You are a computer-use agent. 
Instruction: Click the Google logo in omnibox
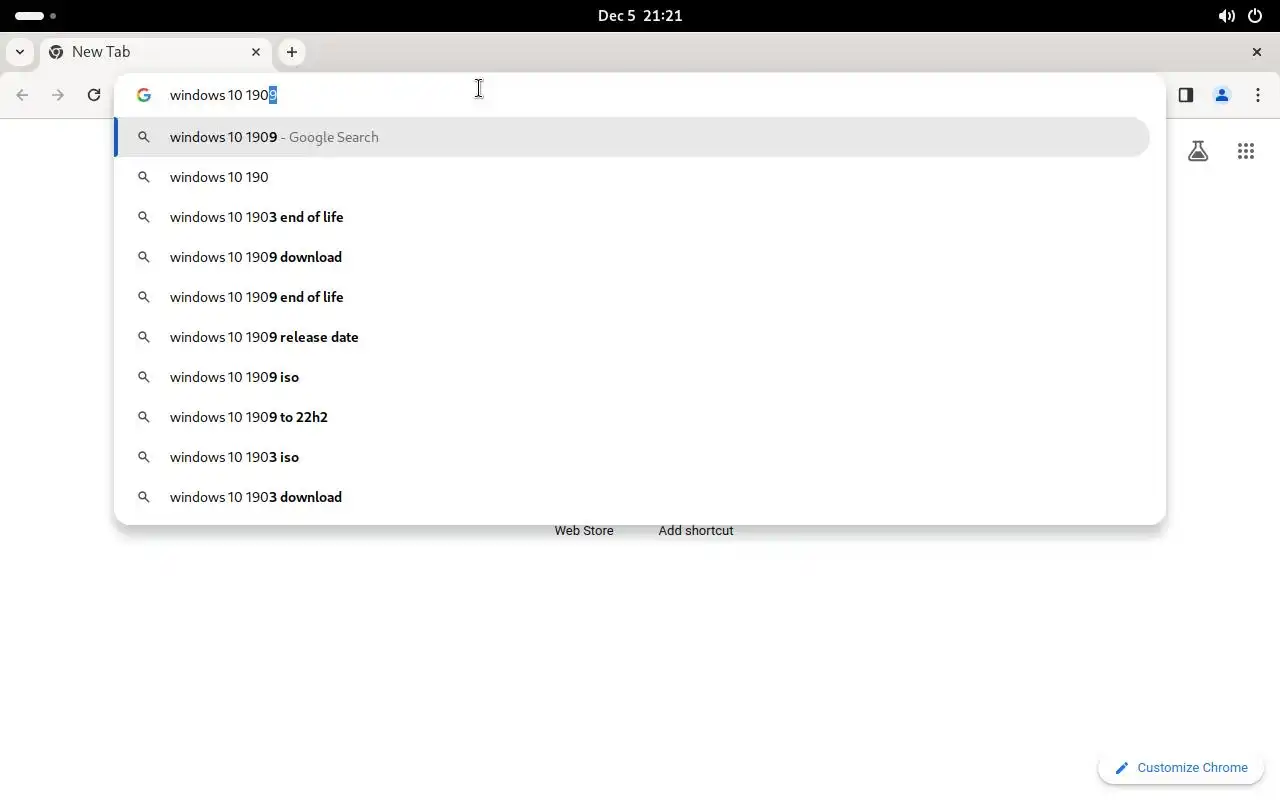click(x=144, y=95)
